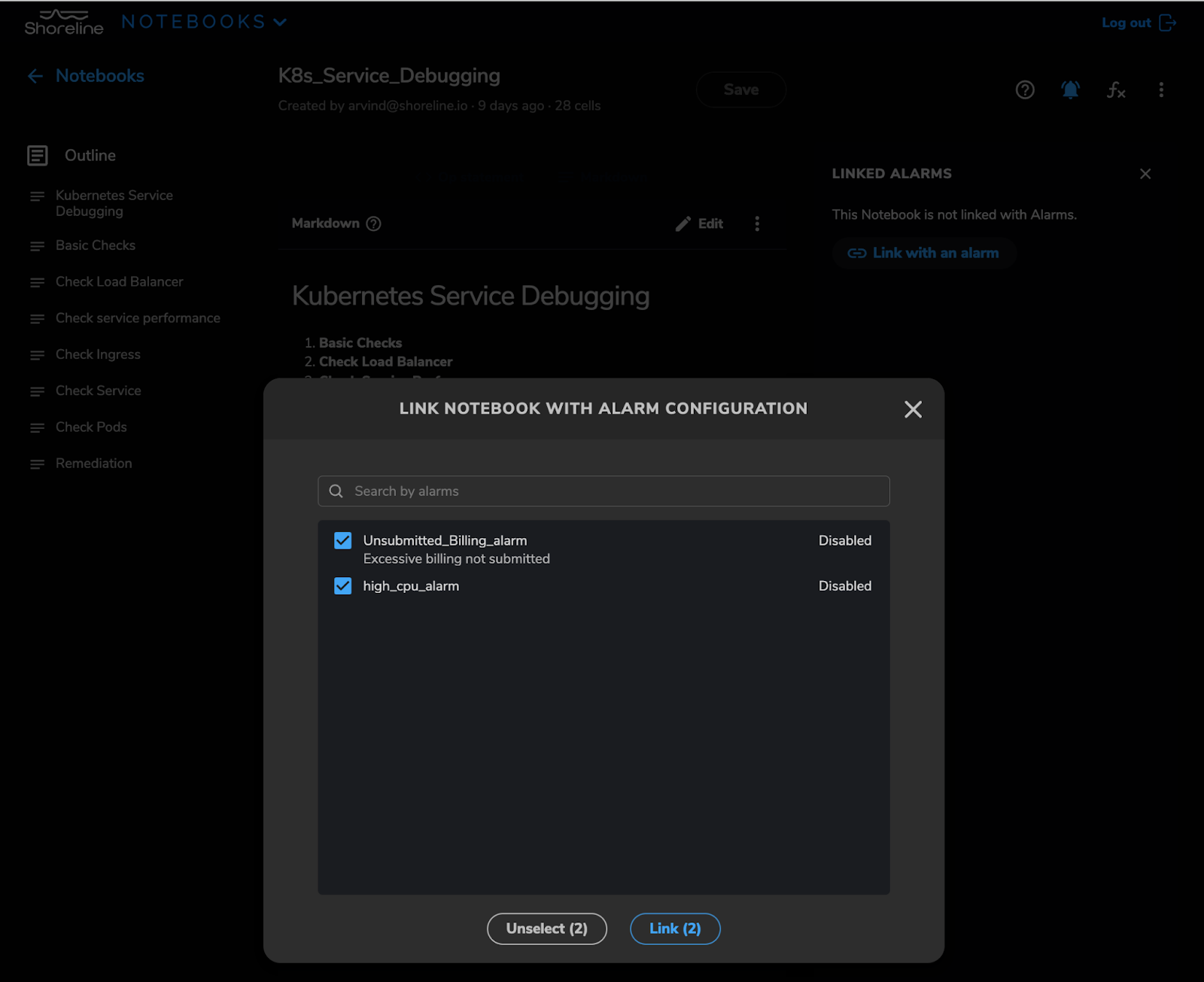
Task: Select Remediation outline item
Action: [x=93, y=464]
